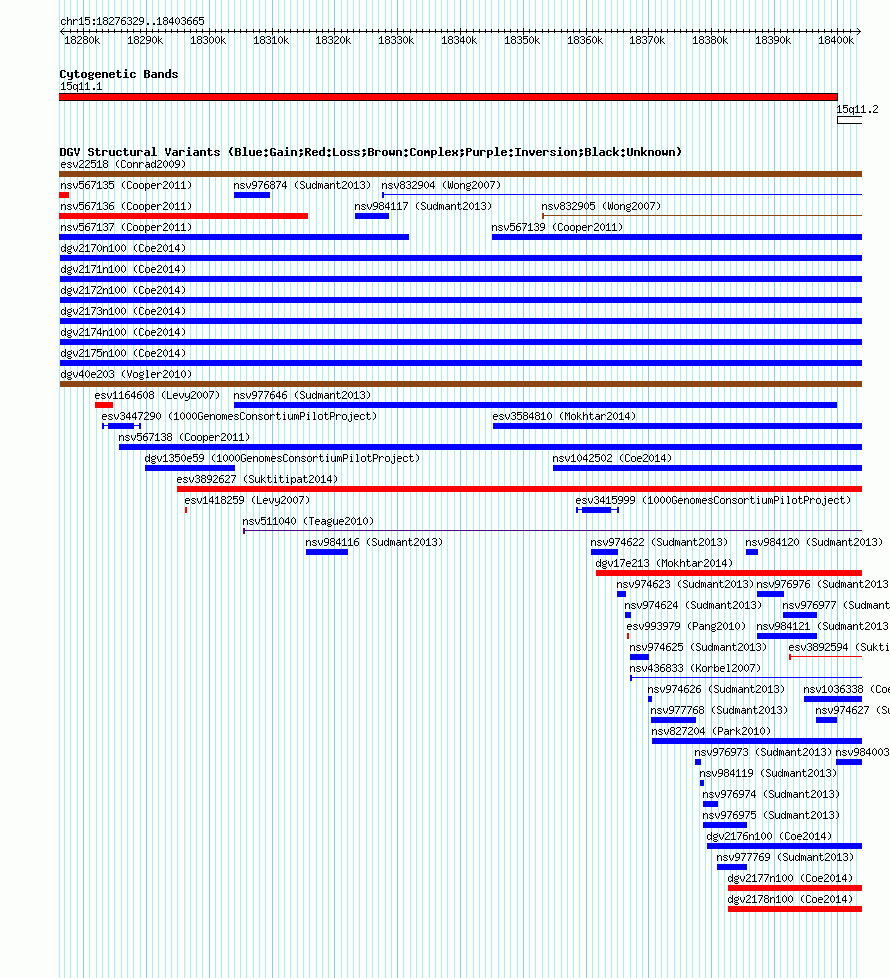
Task: Click the red nsv567136 loss bar
Action: [183, 216]
